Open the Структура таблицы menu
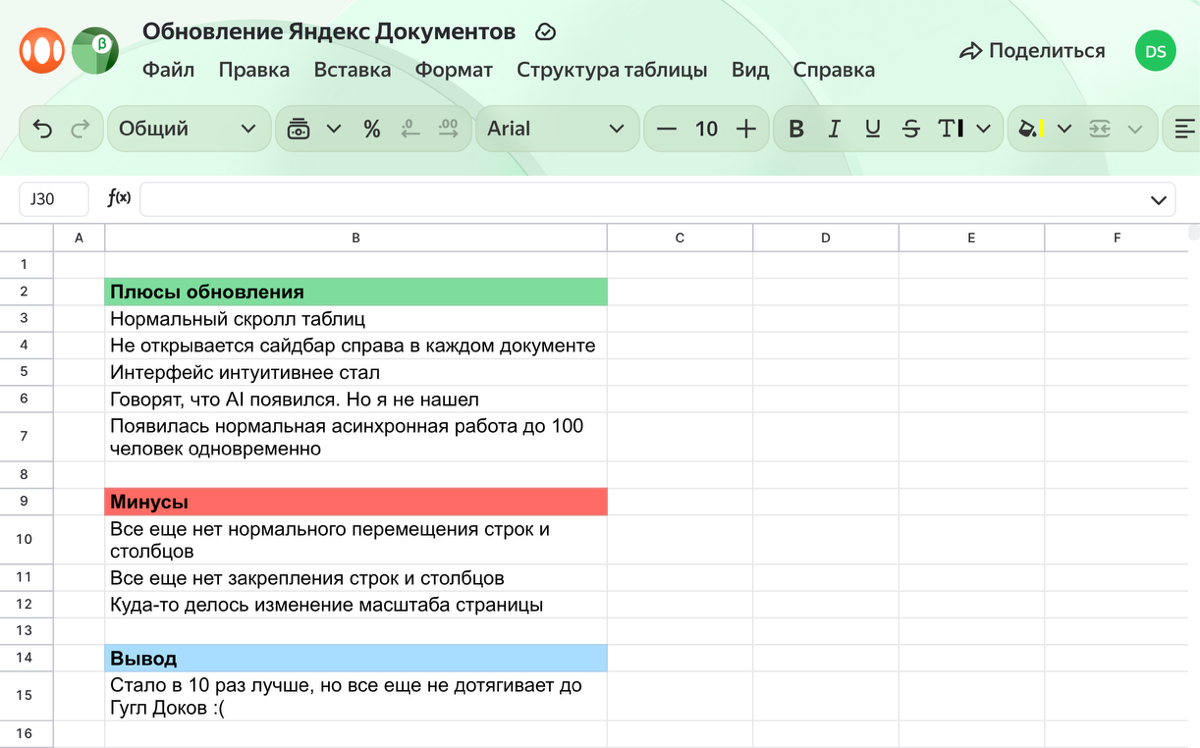This screenshot has width=1200, height=748. tap(612, 70)
